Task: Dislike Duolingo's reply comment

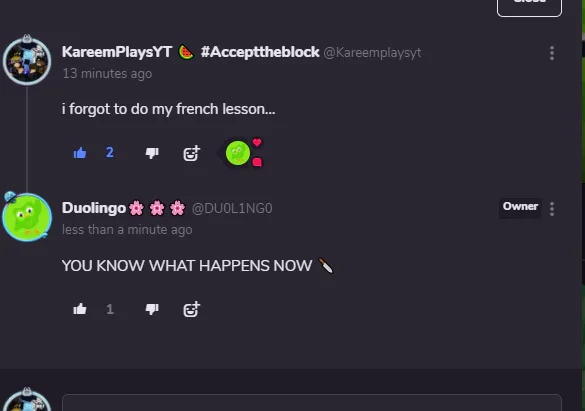Action: tap(152, 309)
